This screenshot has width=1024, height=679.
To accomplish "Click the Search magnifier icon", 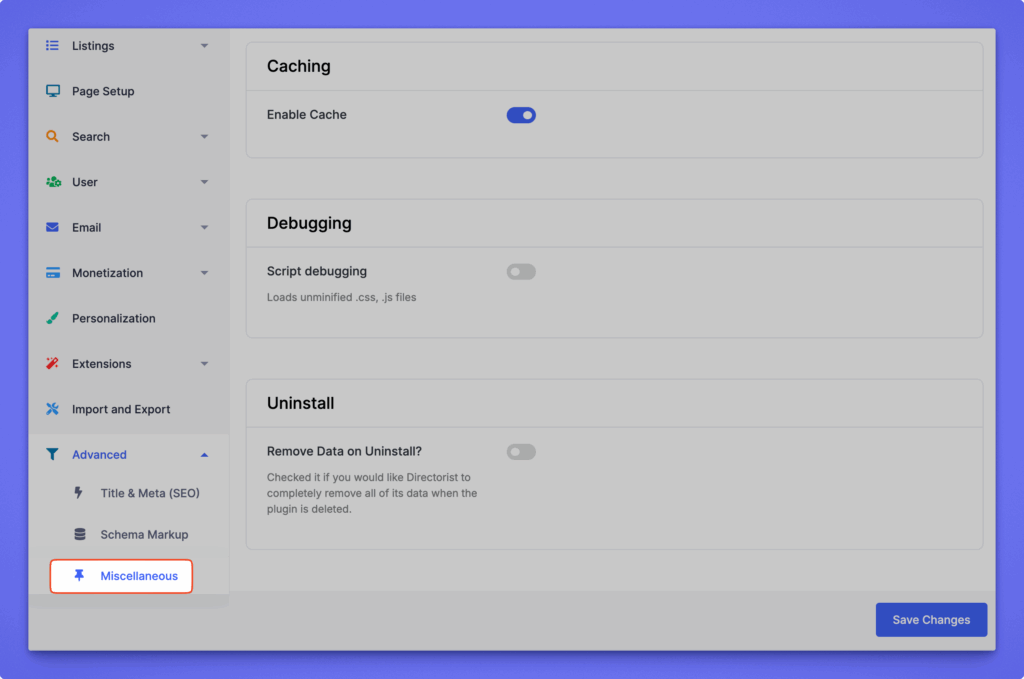I will [53, 137].
